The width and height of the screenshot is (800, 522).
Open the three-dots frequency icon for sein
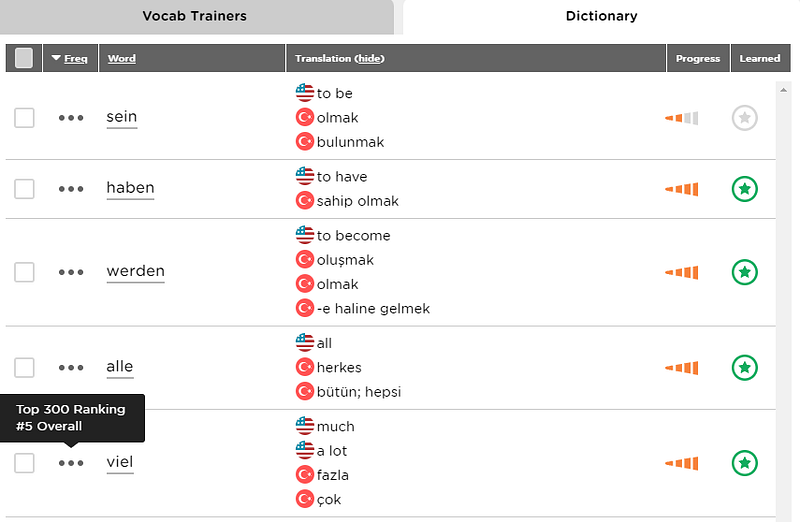click(x=71, y=118)
